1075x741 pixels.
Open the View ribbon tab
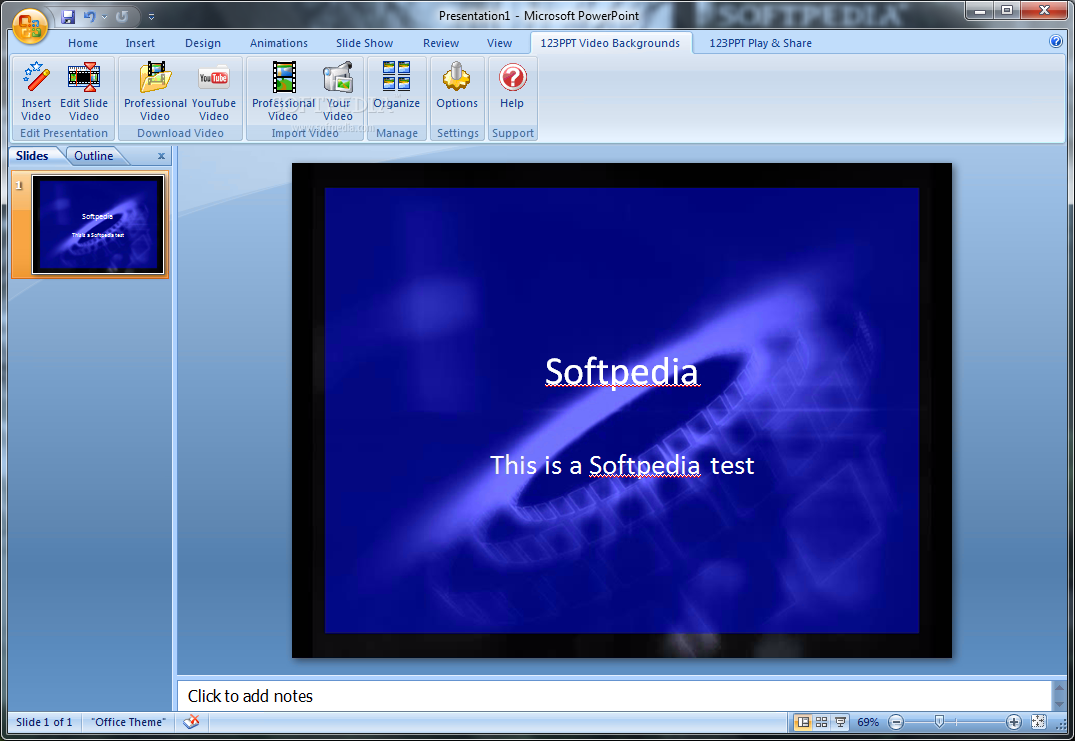point(499,42)
